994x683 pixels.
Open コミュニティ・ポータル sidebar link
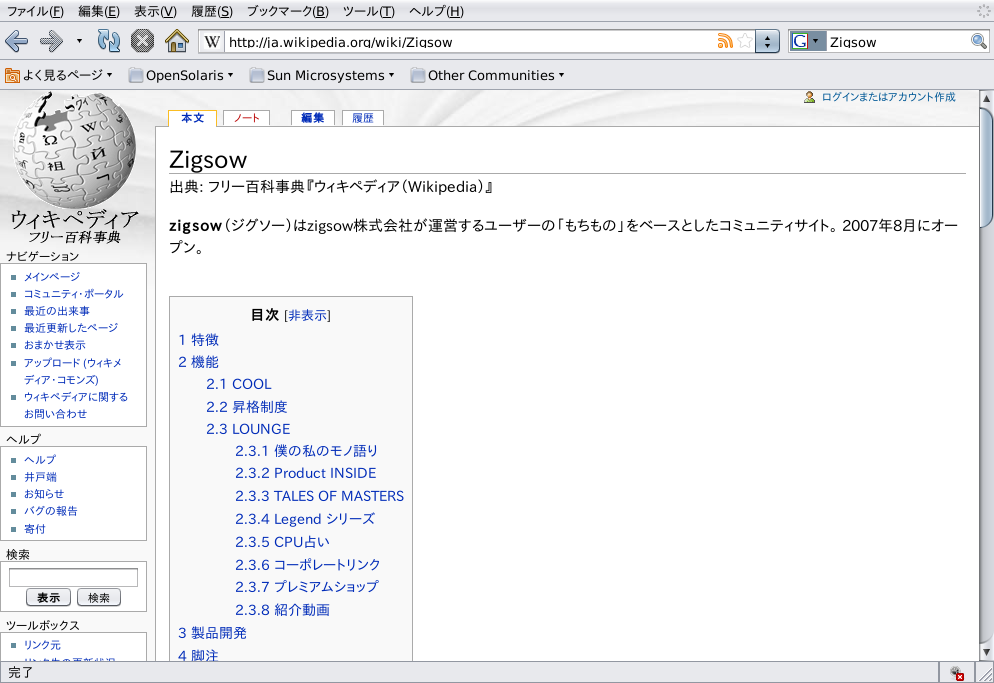(x=74, y=294)
